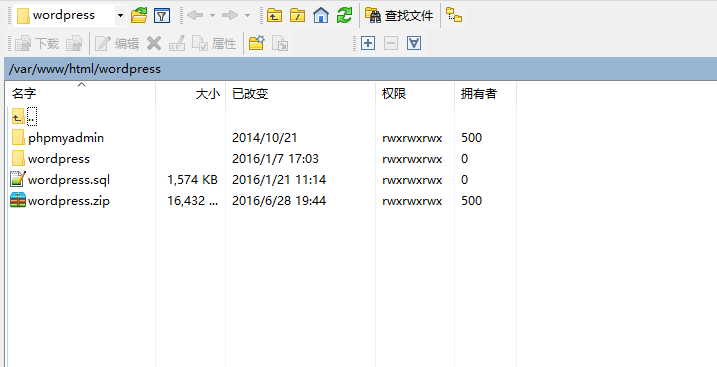This screenshot has height=367, width=717.
Task: Go to root directory toolbar icon
Action: 298,16
